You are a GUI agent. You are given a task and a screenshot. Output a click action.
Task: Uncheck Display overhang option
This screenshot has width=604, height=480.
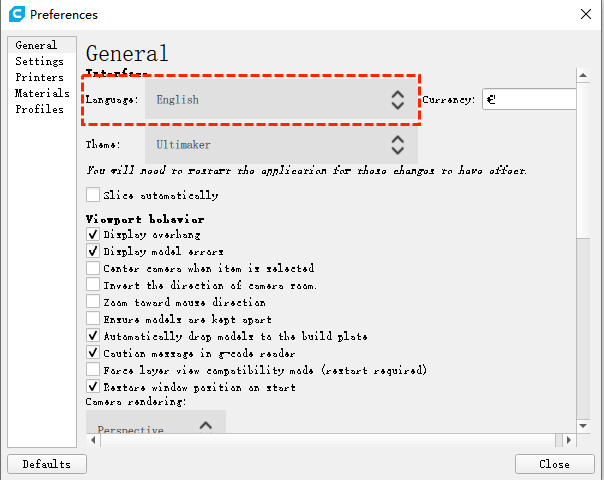click(x=93, y=234)
